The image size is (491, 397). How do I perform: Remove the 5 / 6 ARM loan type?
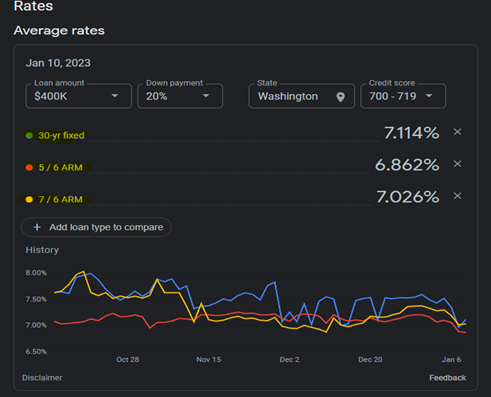(x=457, y=164)
